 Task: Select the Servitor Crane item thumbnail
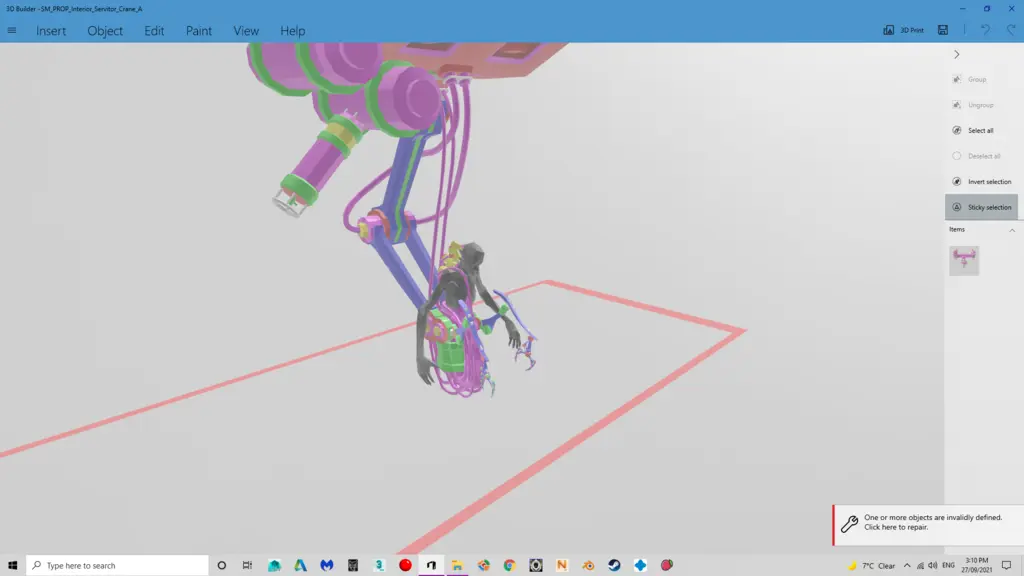tap(963, 259)
